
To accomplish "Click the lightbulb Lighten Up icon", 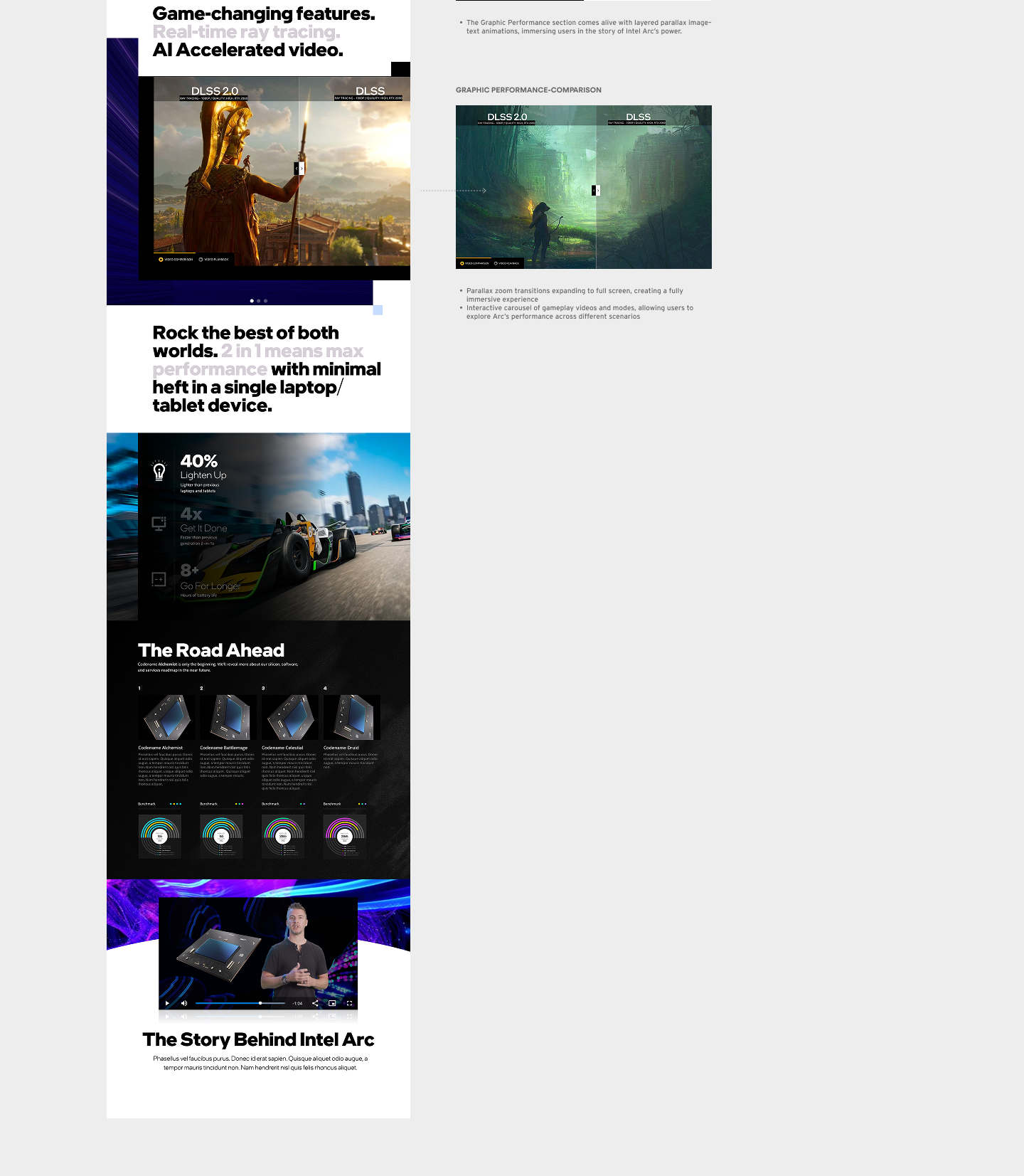I will 159,471.
